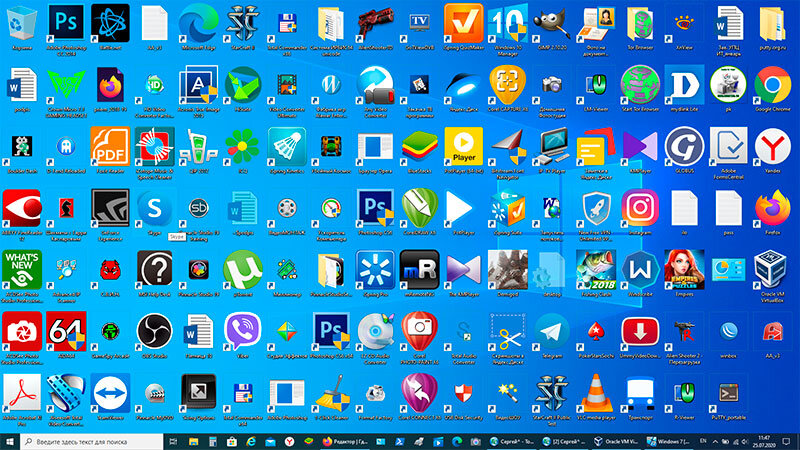
Task: Open the volume tray icon
Action: (744, 441)
